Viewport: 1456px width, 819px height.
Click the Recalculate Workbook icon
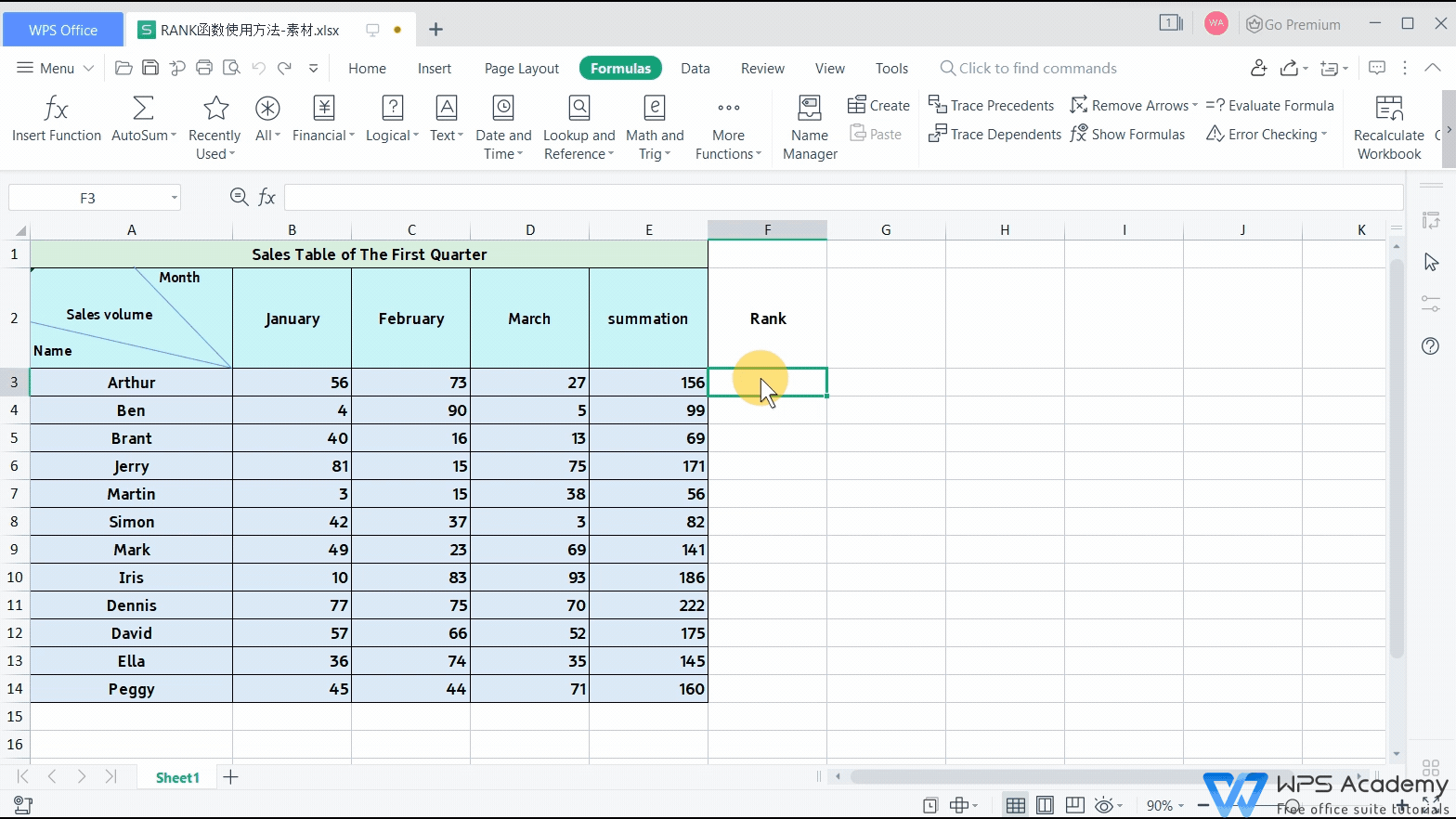[x=1389, y=109]
